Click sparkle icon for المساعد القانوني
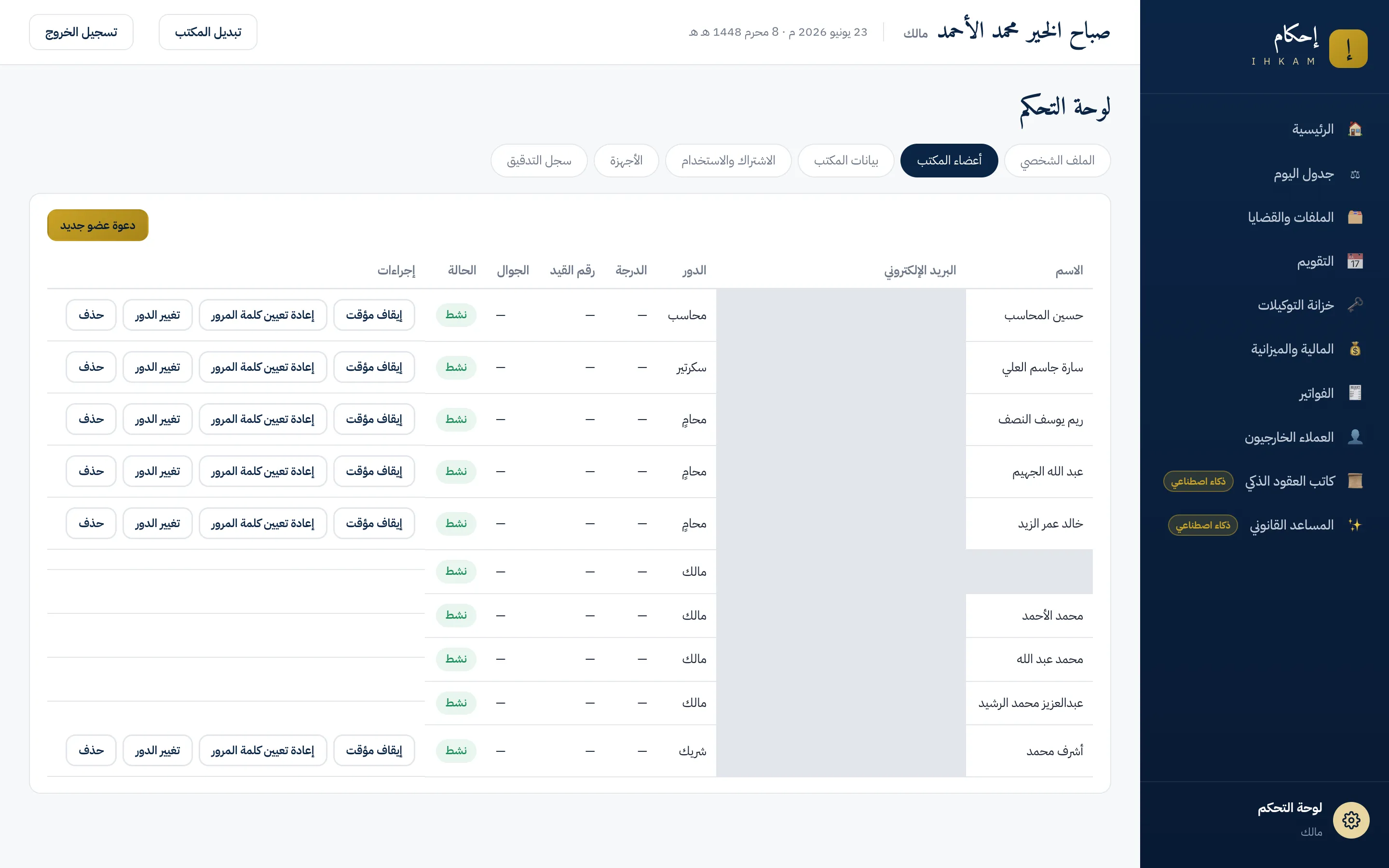Image resolution: width=1389 pixels, height=868 pixels. 1355,525
